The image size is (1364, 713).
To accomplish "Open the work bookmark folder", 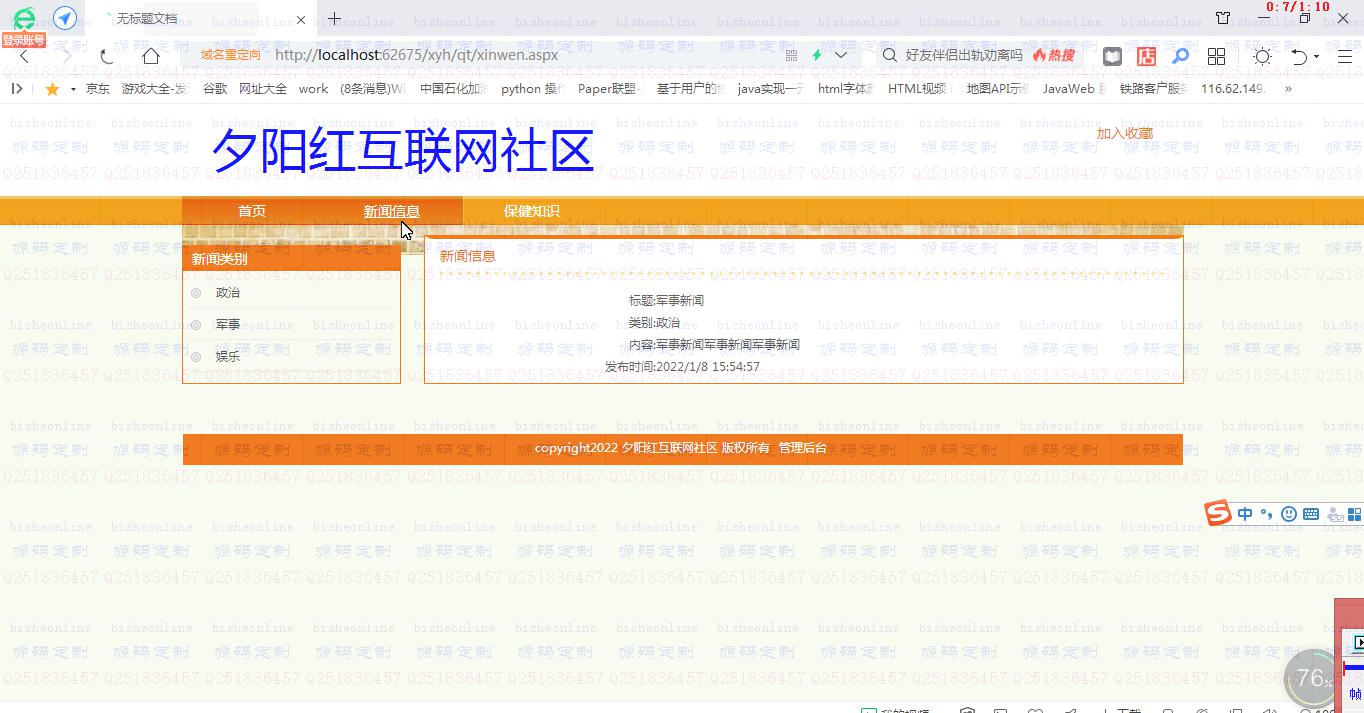I will (313, 89).
